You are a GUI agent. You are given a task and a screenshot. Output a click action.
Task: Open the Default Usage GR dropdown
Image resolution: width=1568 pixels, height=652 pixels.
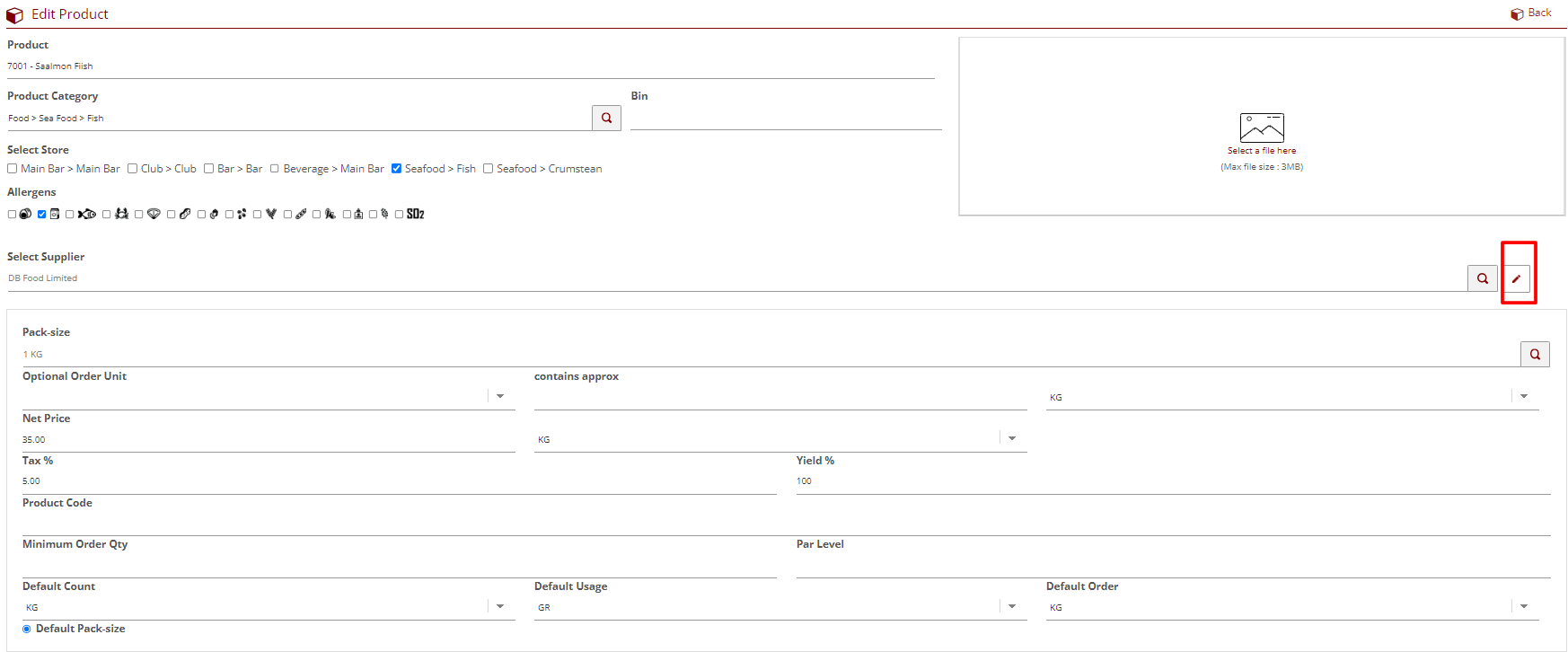pyautogui.click(x=1012, y=607)
